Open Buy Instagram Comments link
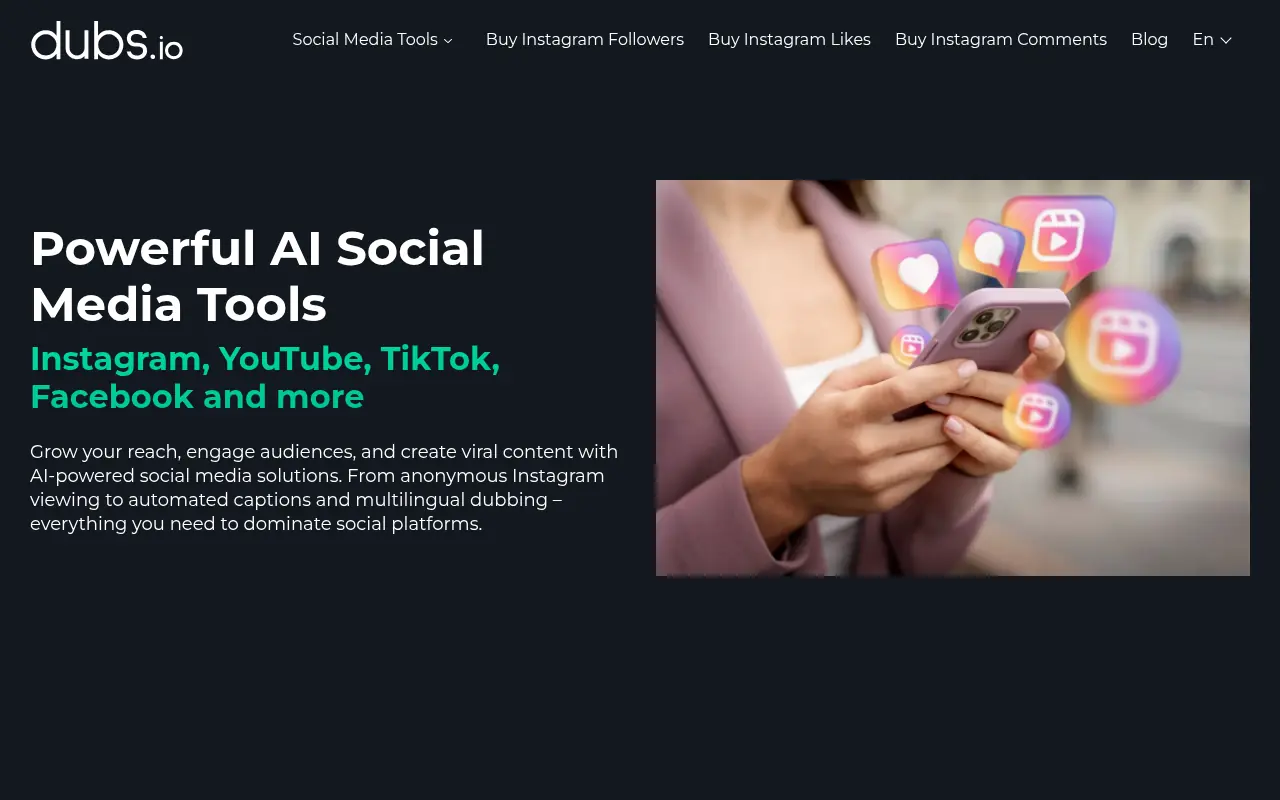This screenshot has width=1280, height=800. pyautogui.click(x=1001, y=40)
